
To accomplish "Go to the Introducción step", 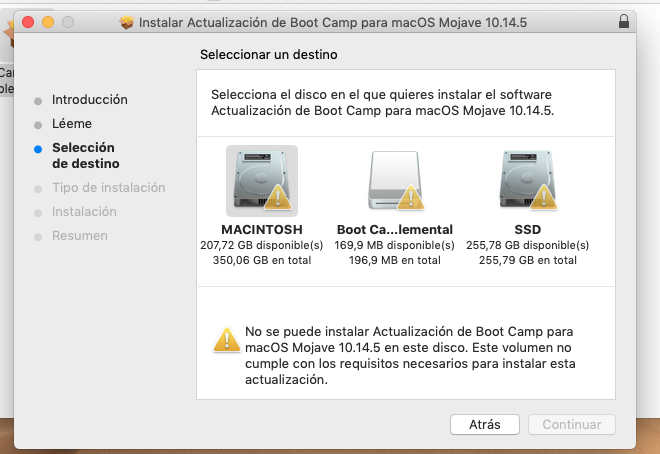I will tap(89, 100).
